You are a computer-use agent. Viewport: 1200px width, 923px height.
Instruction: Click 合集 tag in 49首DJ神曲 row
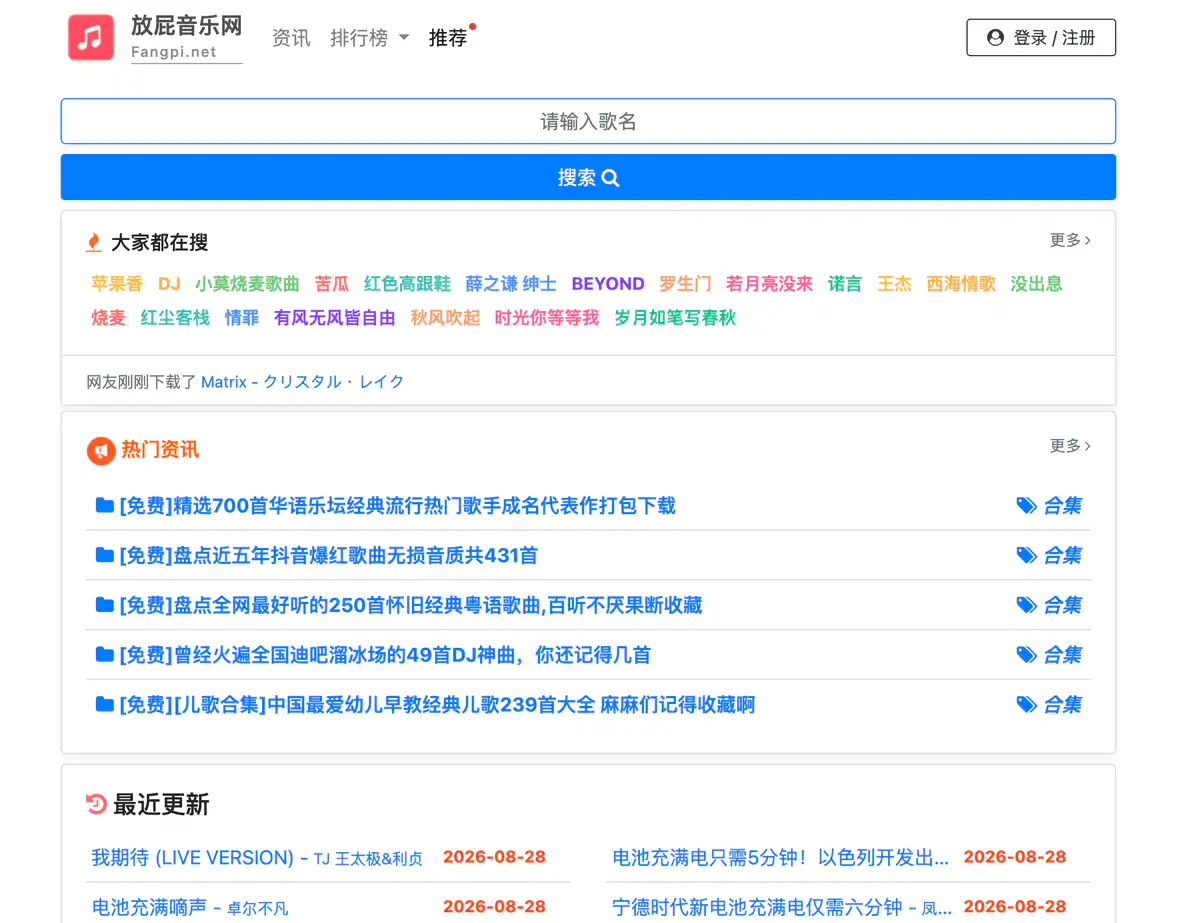(1062, 656)
